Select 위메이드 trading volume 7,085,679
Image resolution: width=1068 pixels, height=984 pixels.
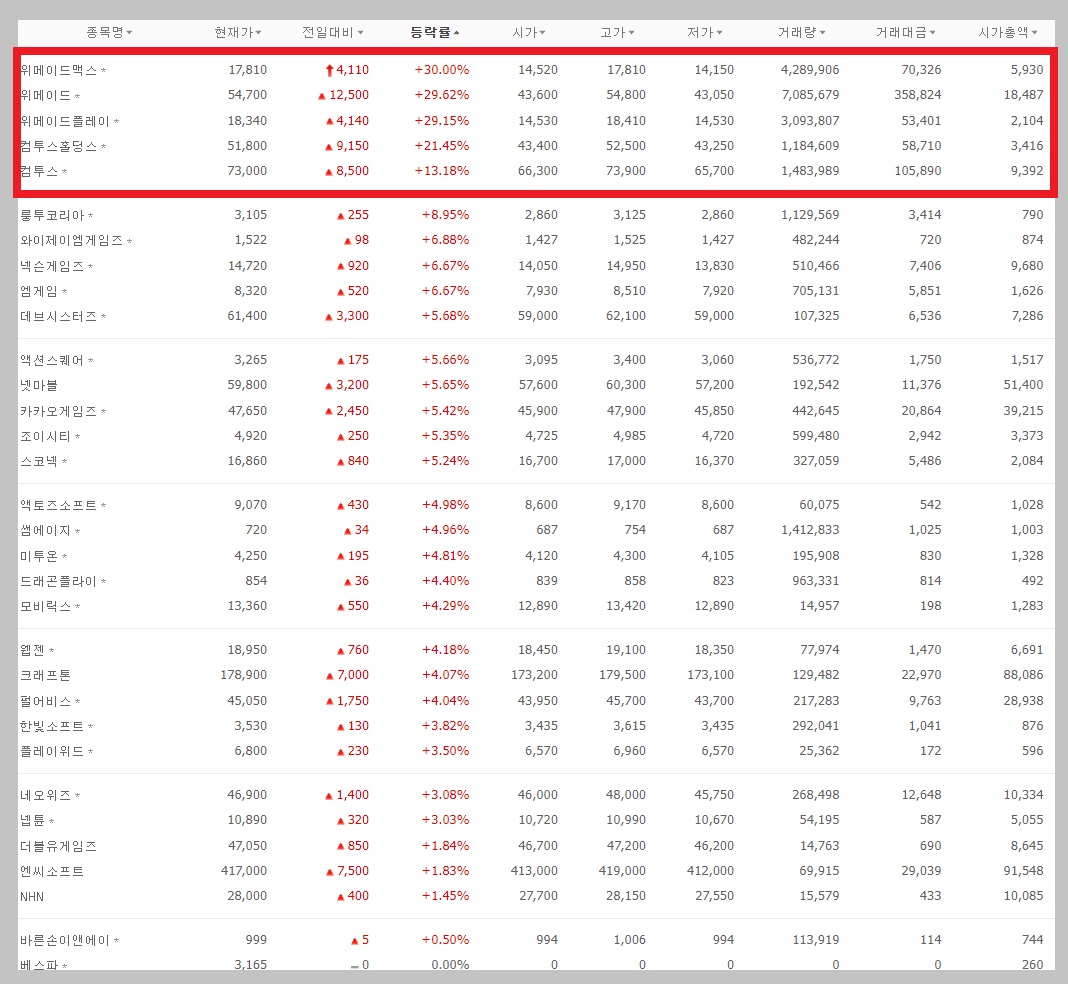tap(811, 95)
